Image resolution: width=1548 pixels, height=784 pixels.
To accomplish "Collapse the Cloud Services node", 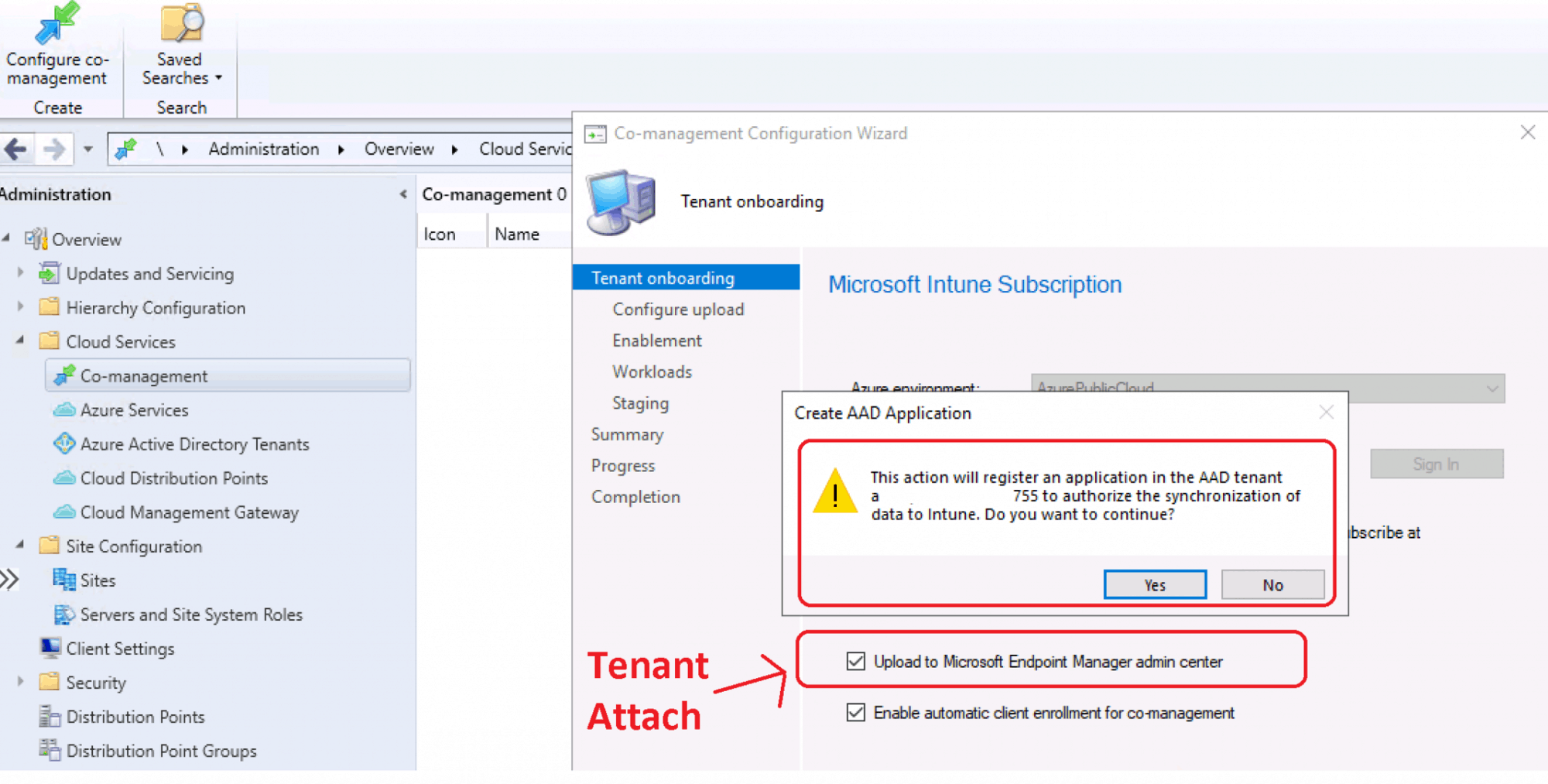I will [x=20, y=341].
